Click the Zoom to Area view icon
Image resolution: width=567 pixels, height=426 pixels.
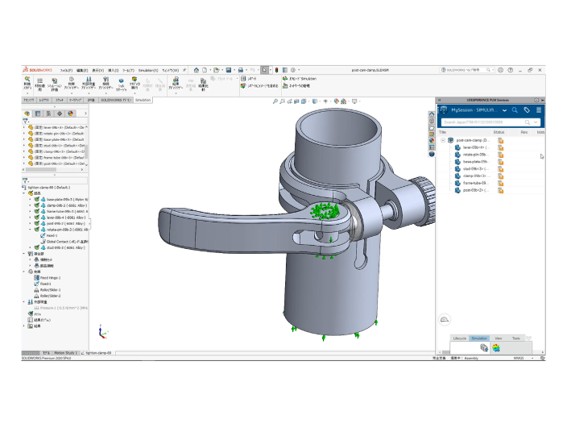click(x=282, y=102)
